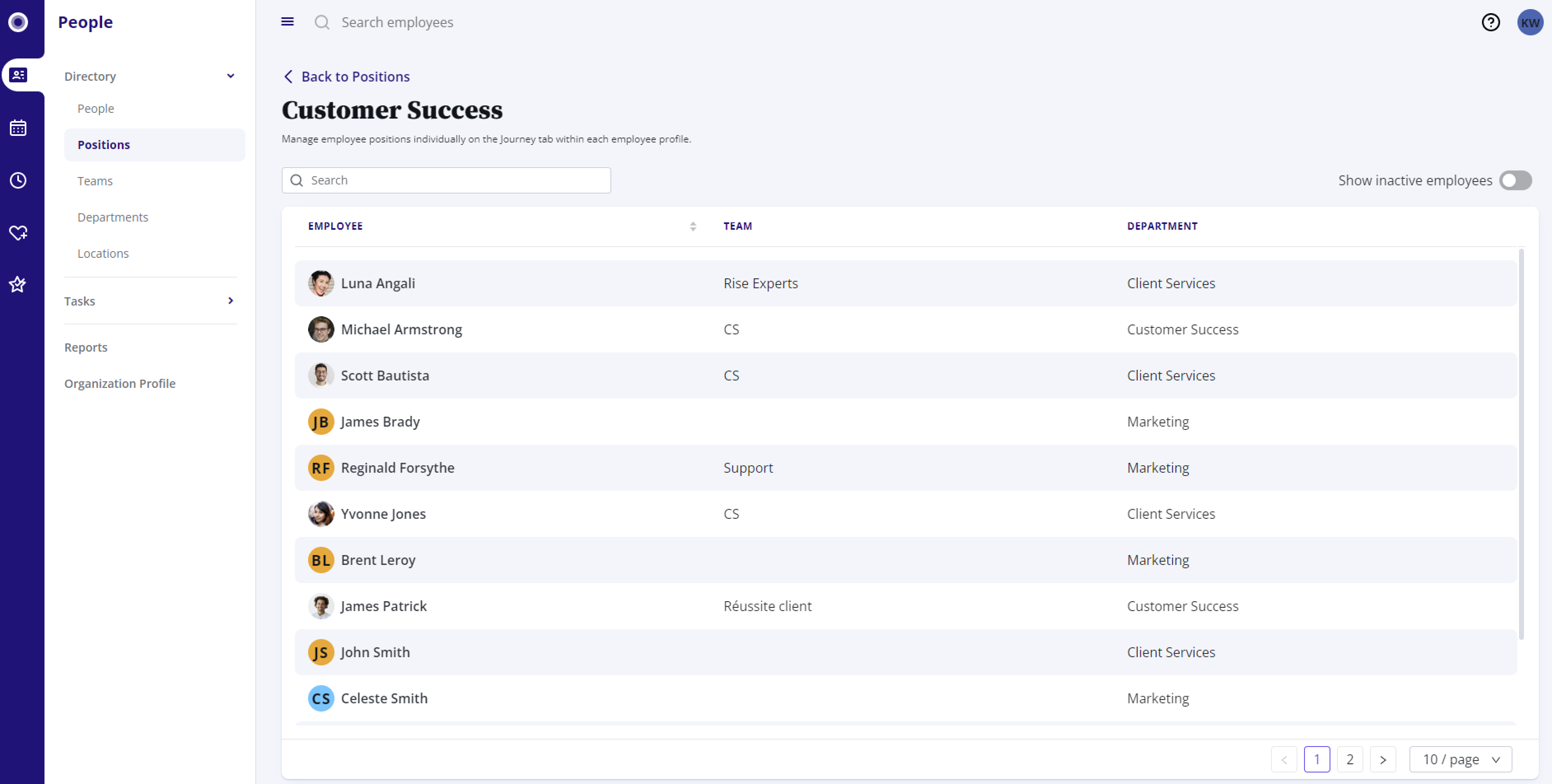Click Michael Armstrong's profile photo
The width and height of the screenshot is (1552, 784).
tap(320, 329)
